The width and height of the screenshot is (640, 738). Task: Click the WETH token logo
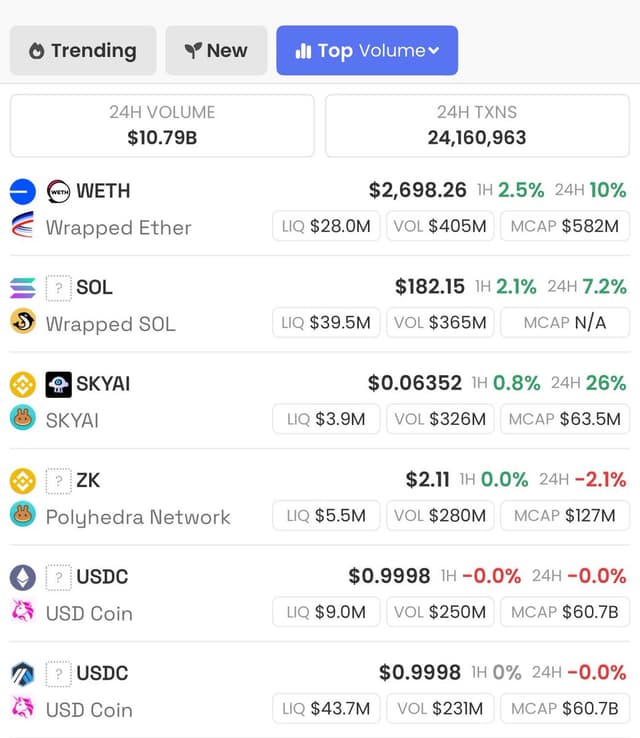point(58,192)
